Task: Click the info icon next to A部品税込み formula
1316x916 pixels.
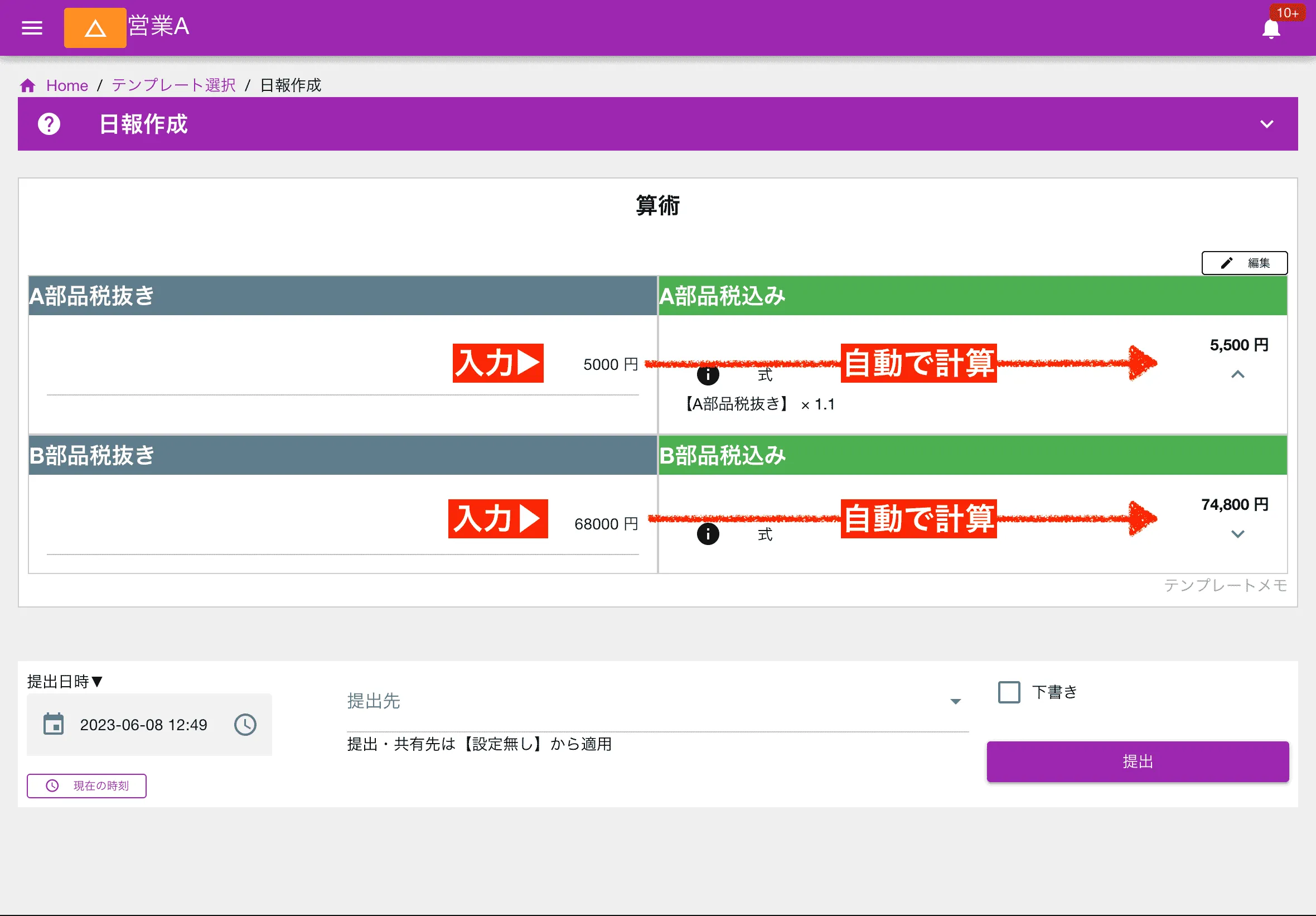Action: [708, 375]
